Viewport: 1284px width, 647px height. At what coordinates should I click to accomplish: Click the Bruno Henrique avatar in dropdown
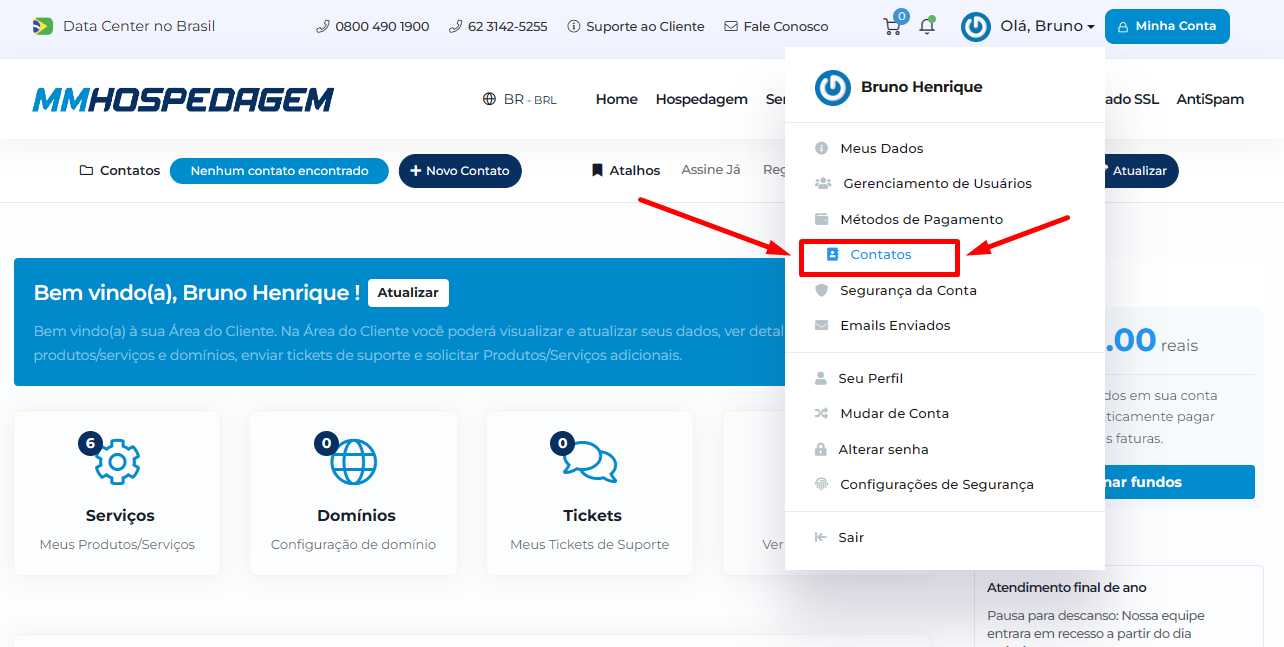point(832,88)
